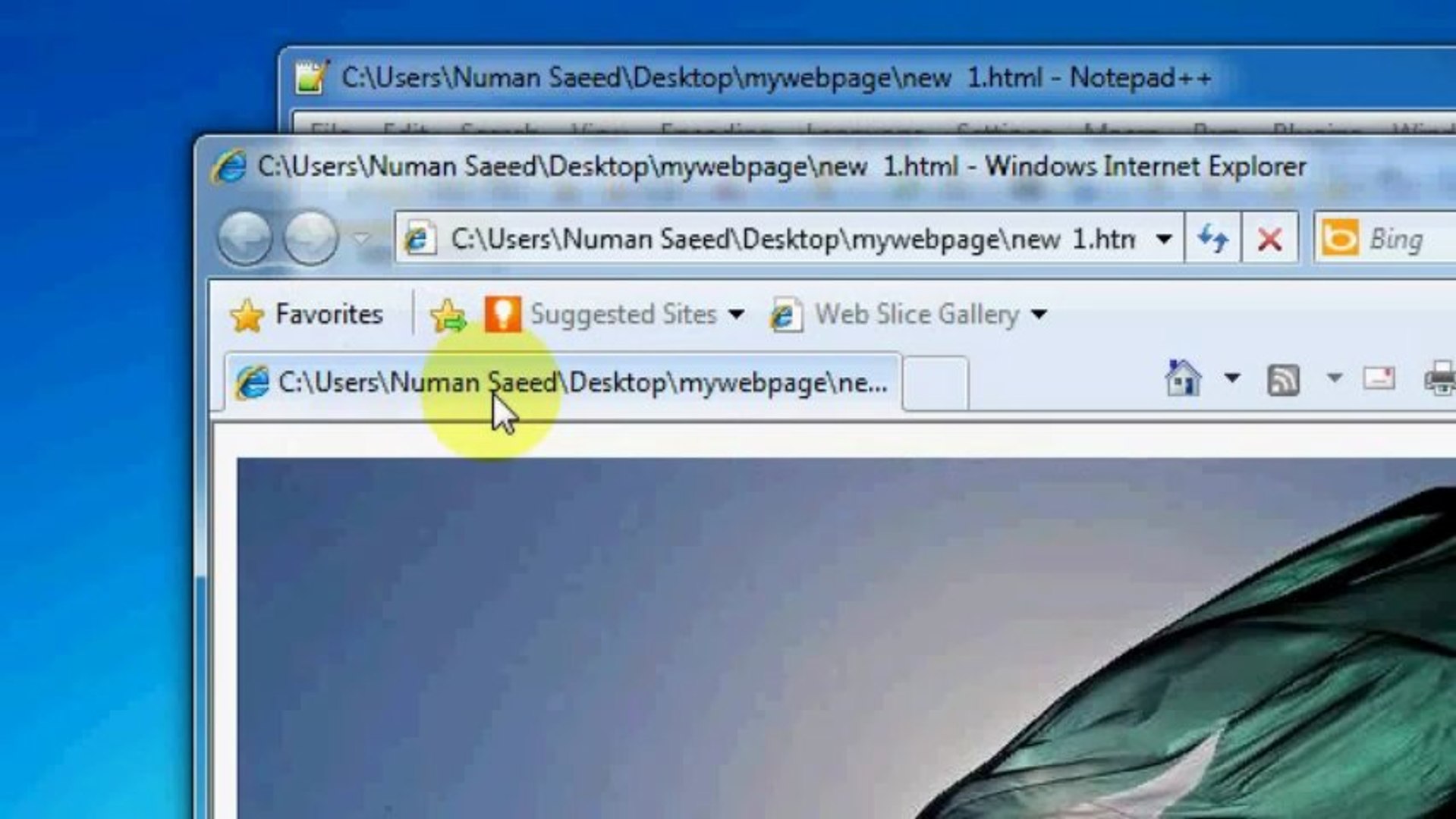The image size is (1456, 819).
Task: Open the Favorites button
Action: coord(307,314)
